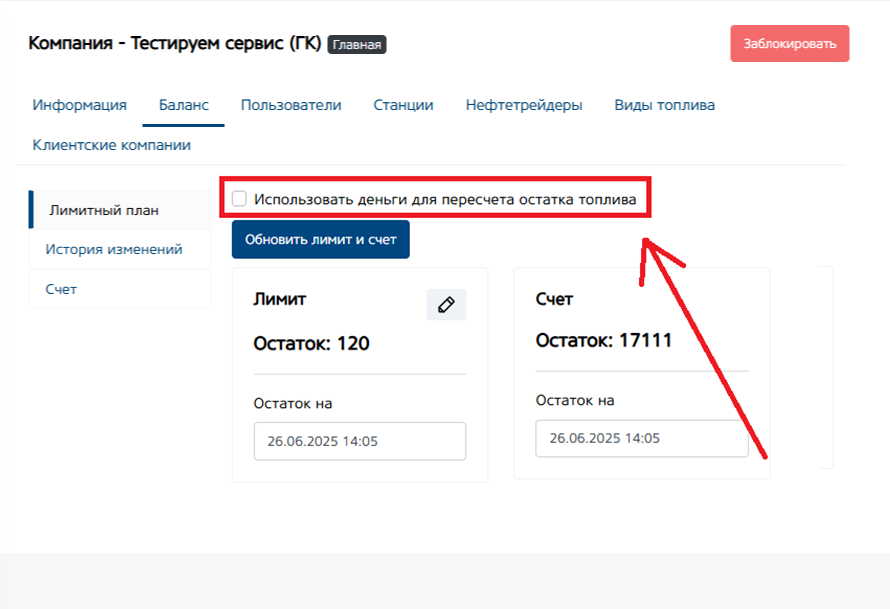
Task: Click the Лимит card date field
Action: pyautogui.click(x=360, y=441)
